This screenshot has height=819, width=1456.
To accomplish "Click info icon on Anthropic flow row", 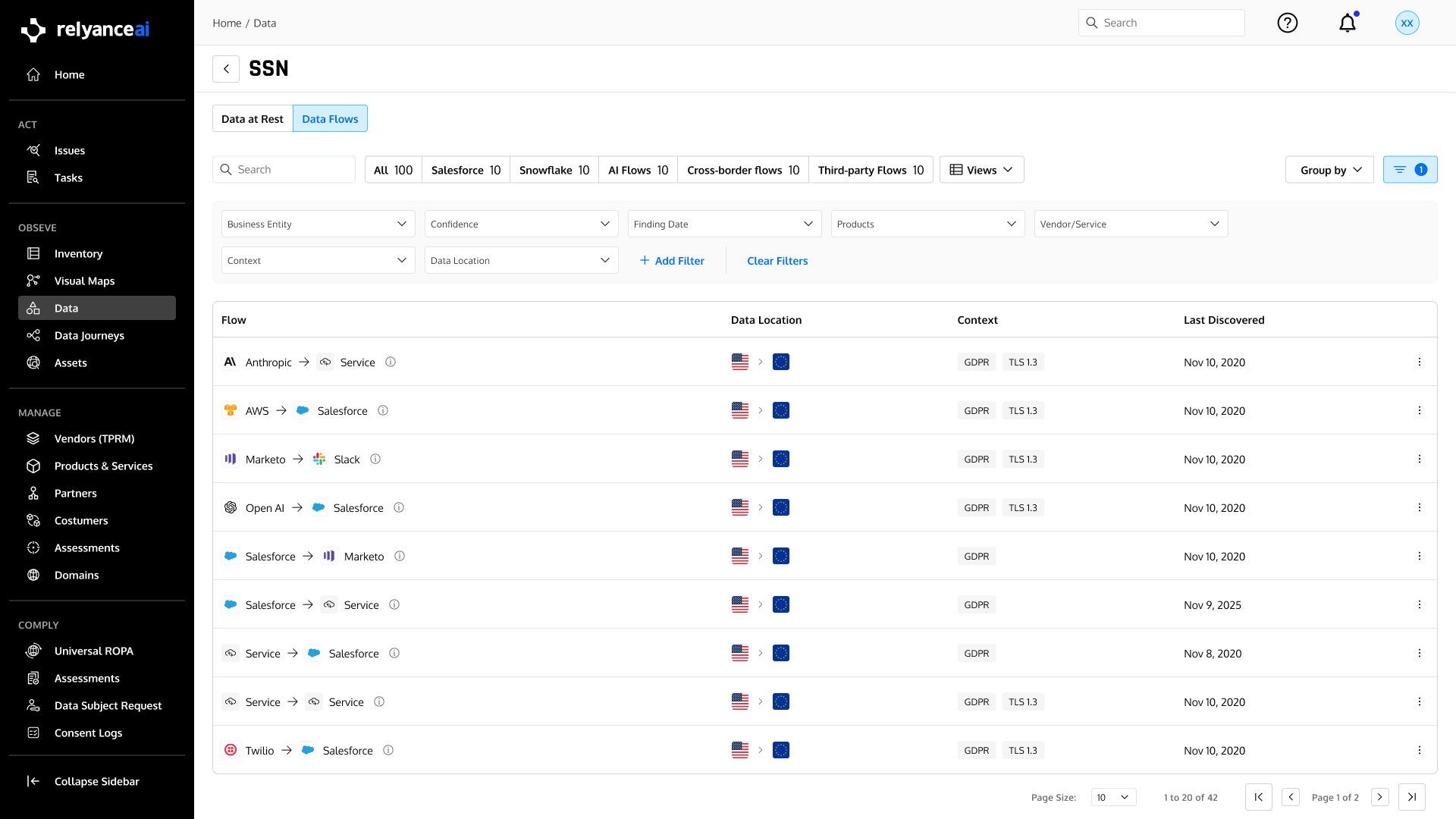I will point(391,362).
